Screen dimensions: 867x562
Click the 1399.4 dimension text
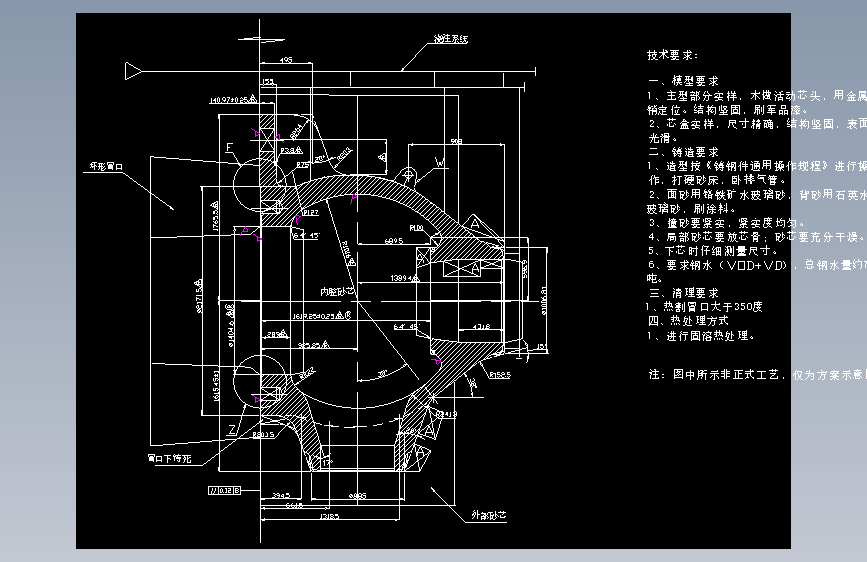tap(404, 278)
